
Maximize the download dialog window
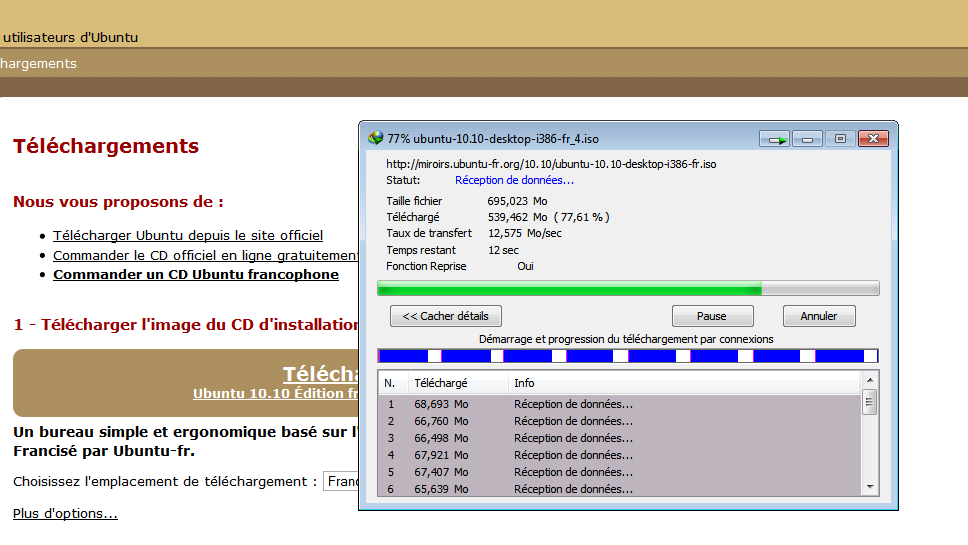coord(840,139)
